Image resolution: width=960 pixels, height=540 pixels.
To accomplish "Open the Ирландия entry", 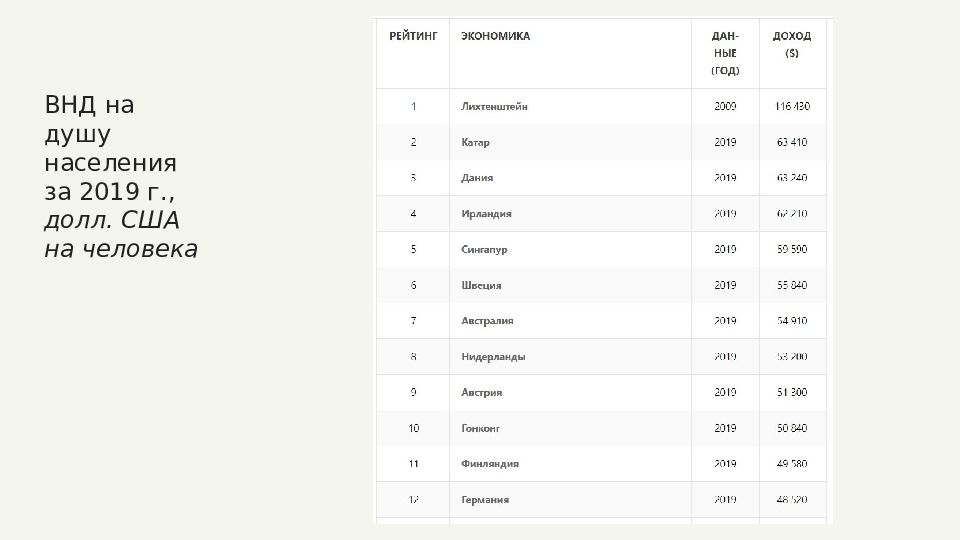I will pyautogui.click(x=486, y=214).
